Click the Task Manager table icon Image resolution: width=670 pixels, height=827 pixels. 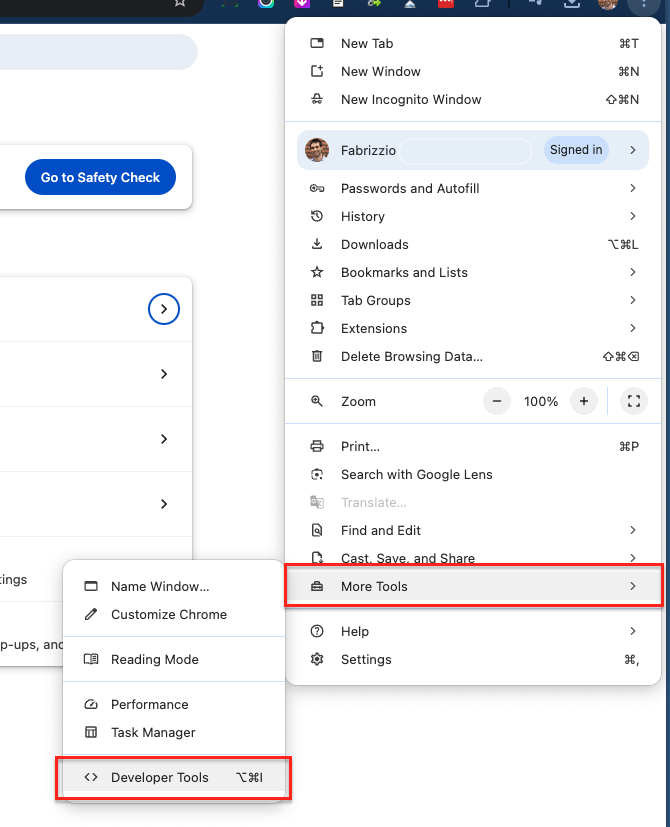(x=91, y=733)
